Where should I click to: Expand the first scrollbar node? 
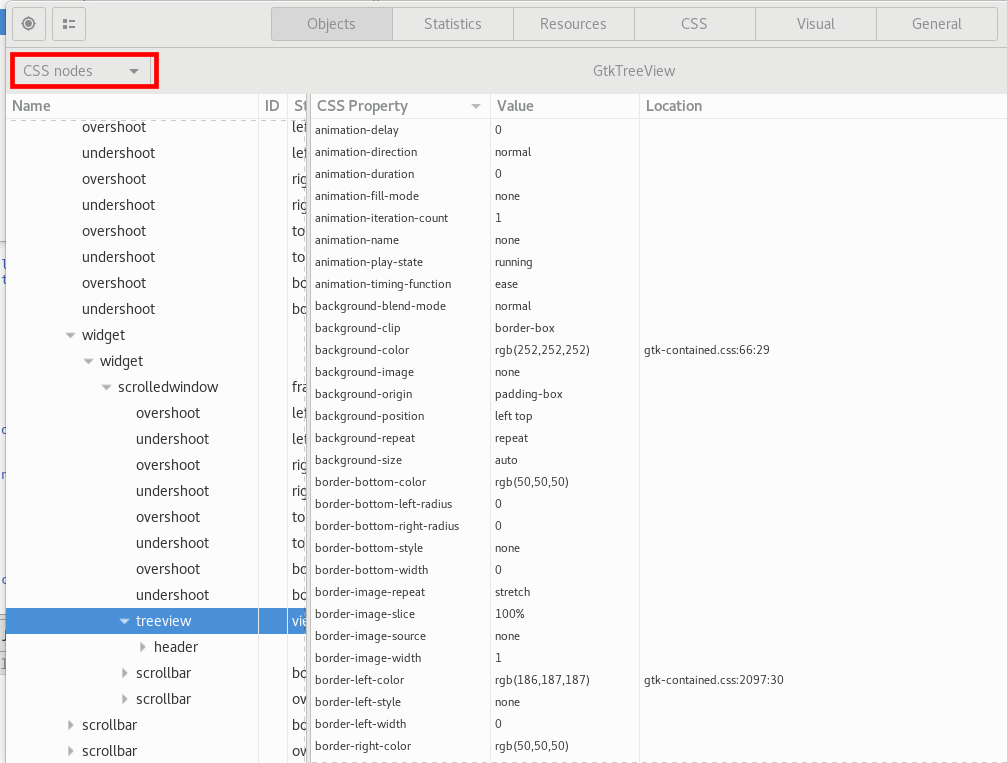coord(124,673)
